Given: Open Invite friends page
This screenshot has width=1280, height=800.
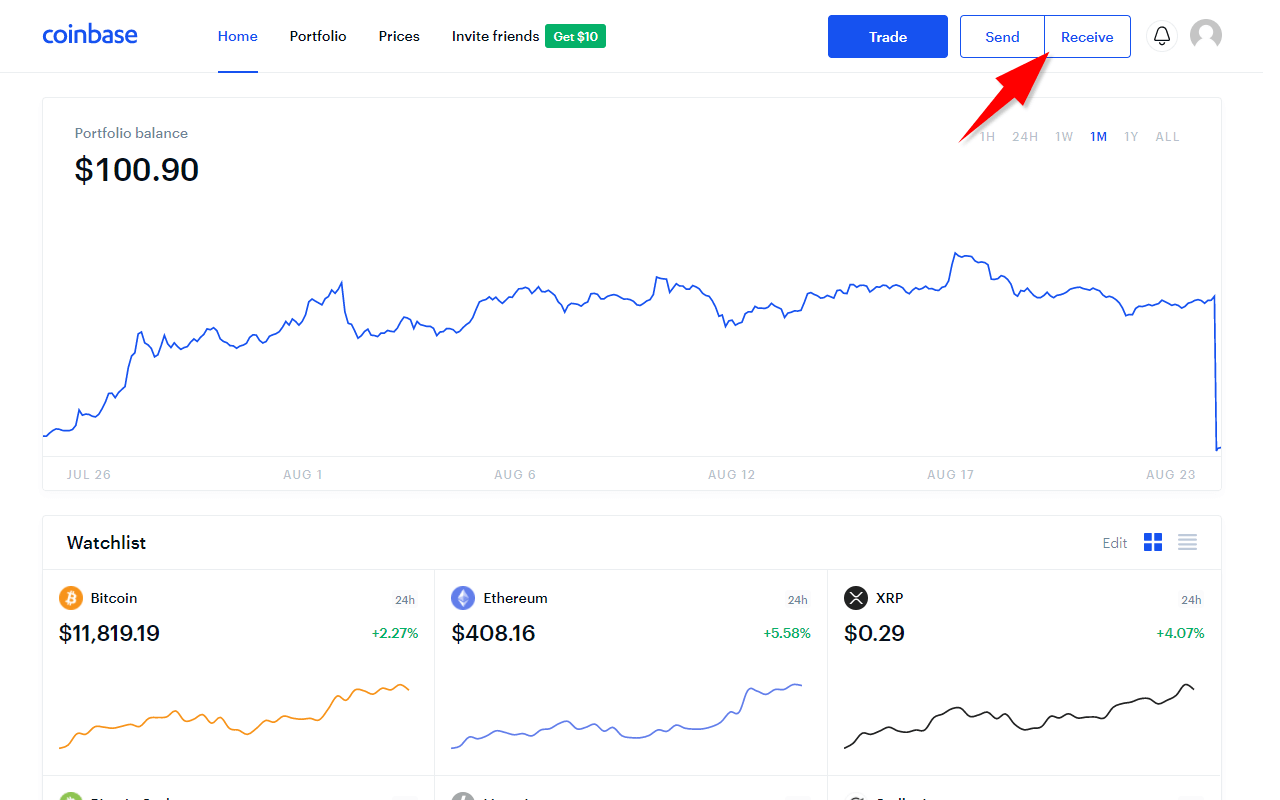Looking at the screenshot, I should 495,36.
